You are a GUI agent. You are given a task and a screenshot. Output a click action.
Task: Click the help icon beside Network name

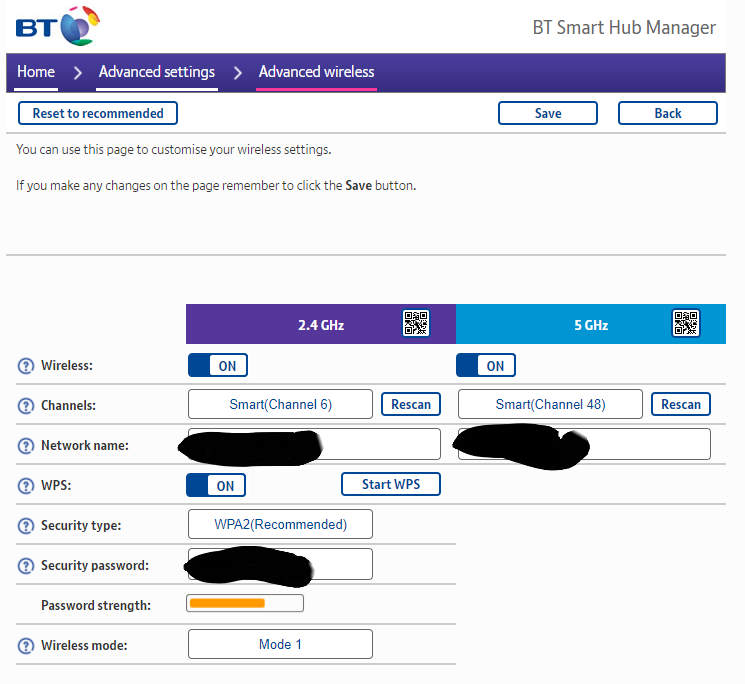[x=26, y=446]
